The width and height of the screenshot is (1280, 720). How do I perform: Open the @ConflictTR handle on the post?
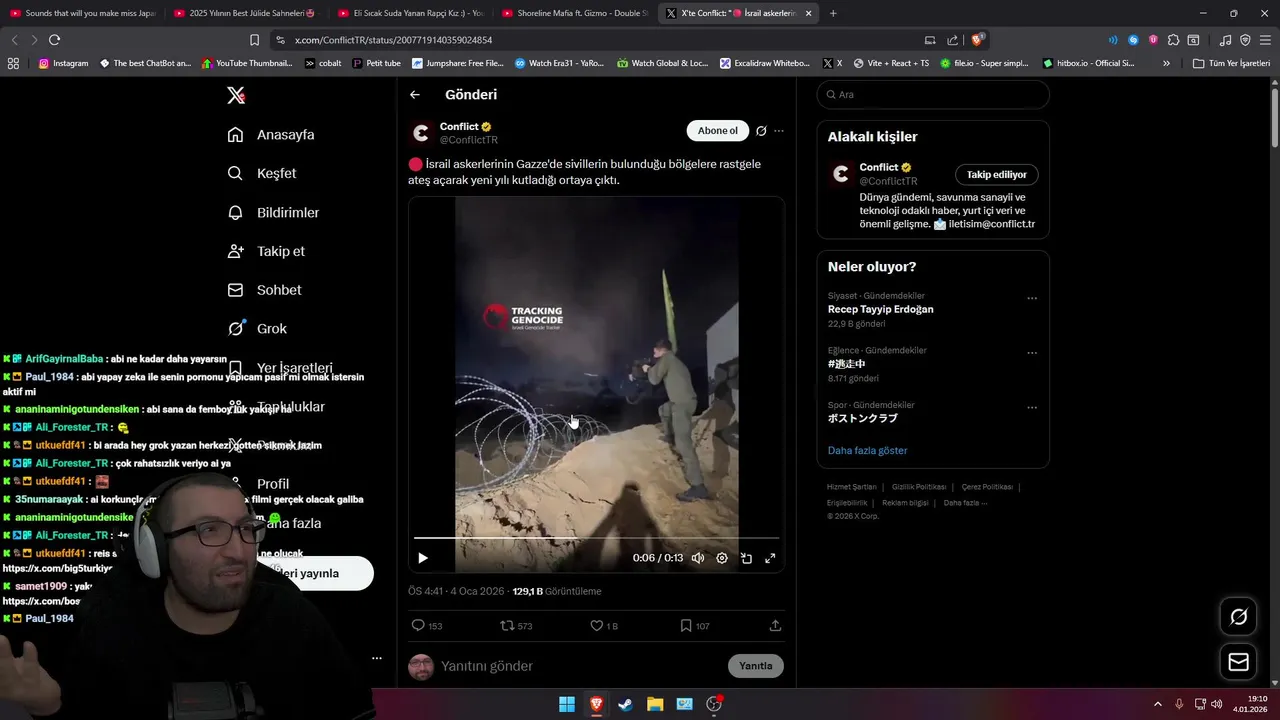tap(469, 140)
